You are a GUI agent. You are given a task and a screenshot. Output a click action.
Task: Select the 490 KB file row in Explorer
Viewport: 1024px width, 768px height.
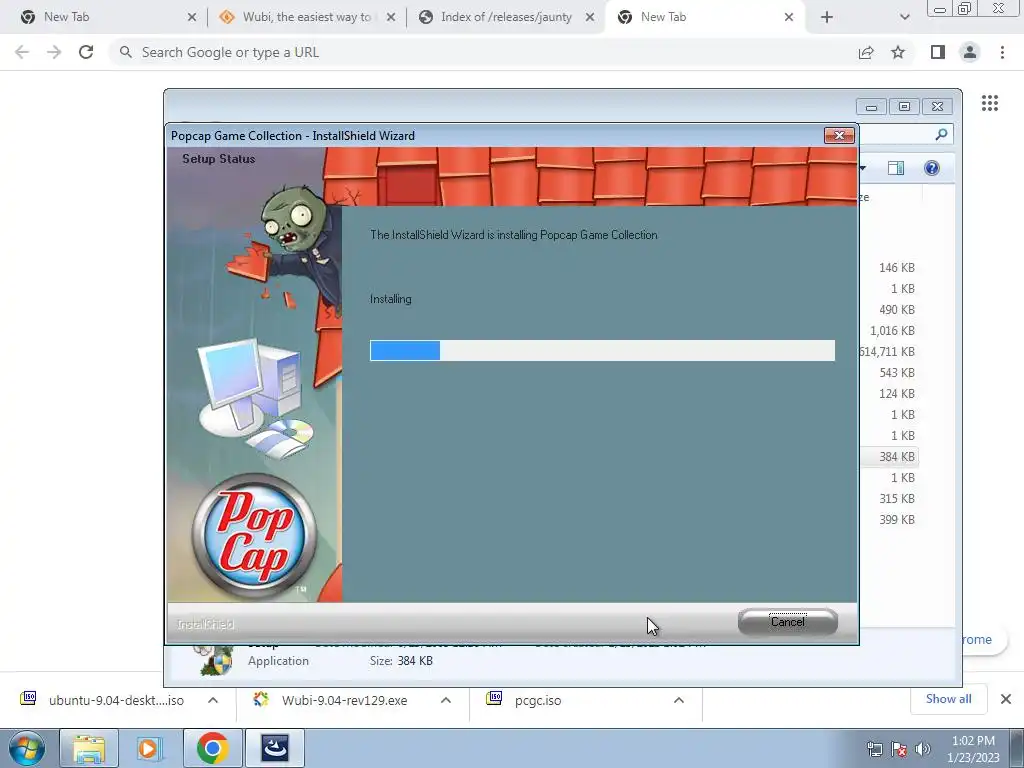(889, 310)
